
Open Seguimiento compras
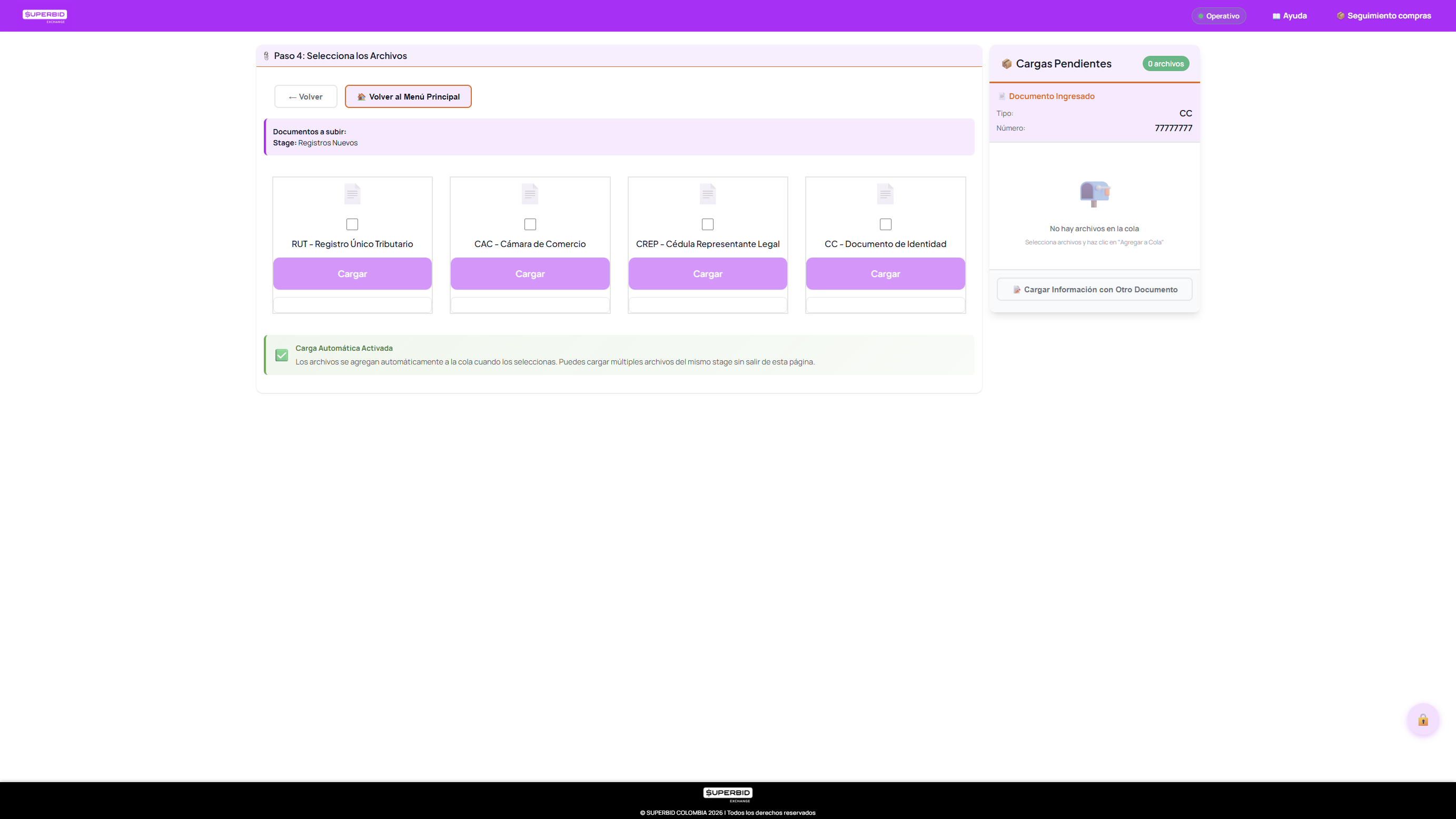[1383, 15]
